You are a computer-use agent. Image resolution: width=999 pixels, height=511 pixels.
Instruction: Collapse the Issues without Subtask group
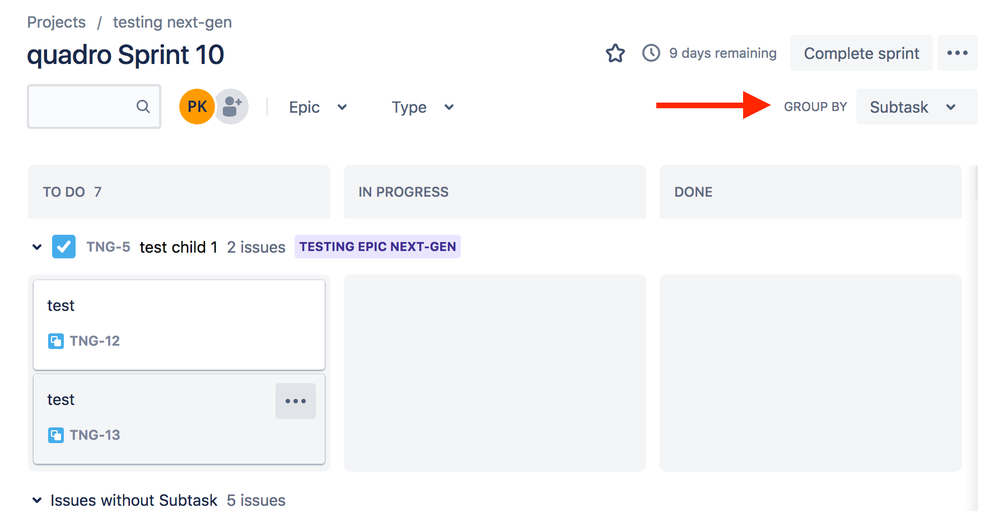pos(37,500)
